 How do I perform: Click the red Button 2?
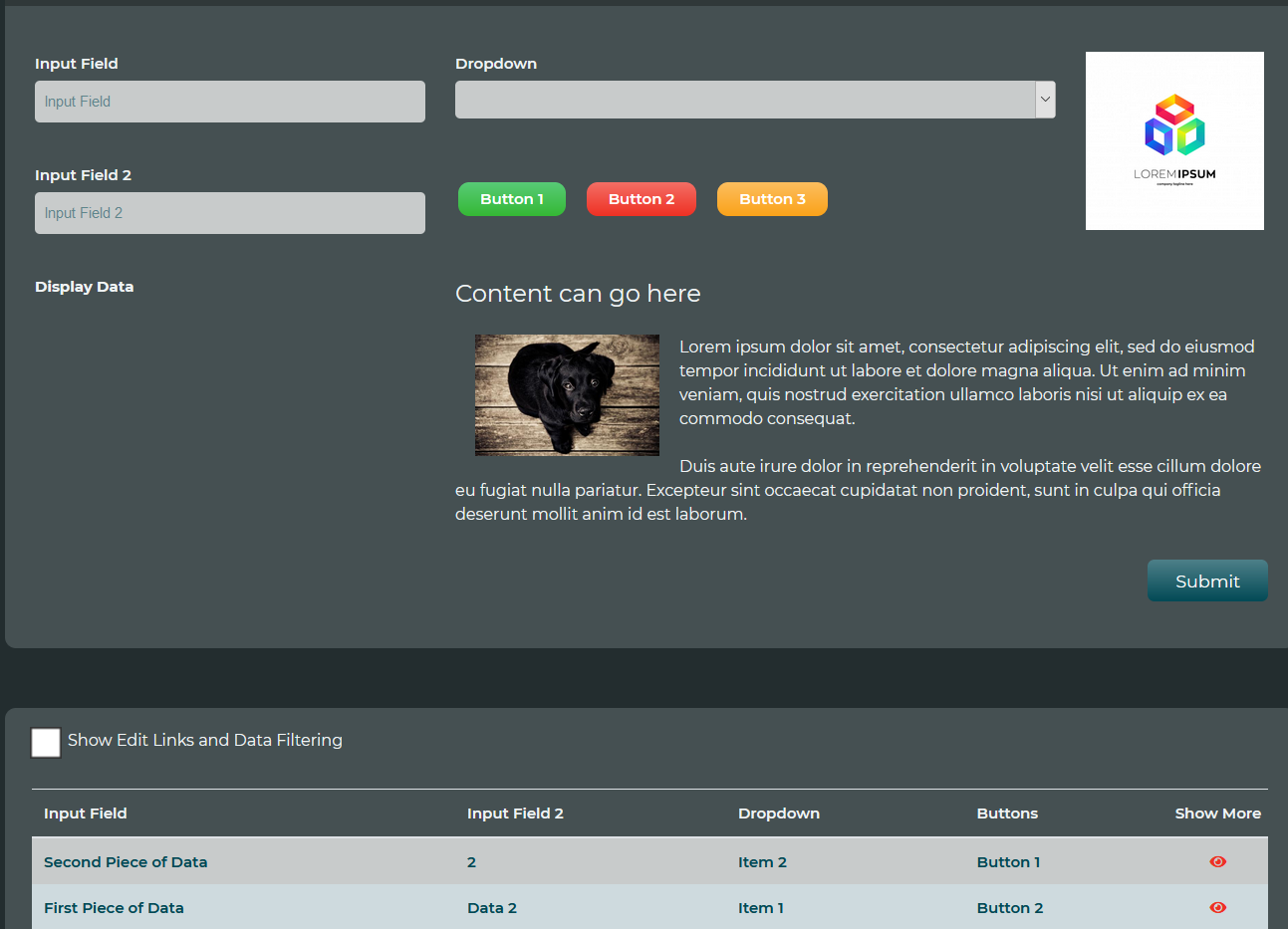(642, 199)
